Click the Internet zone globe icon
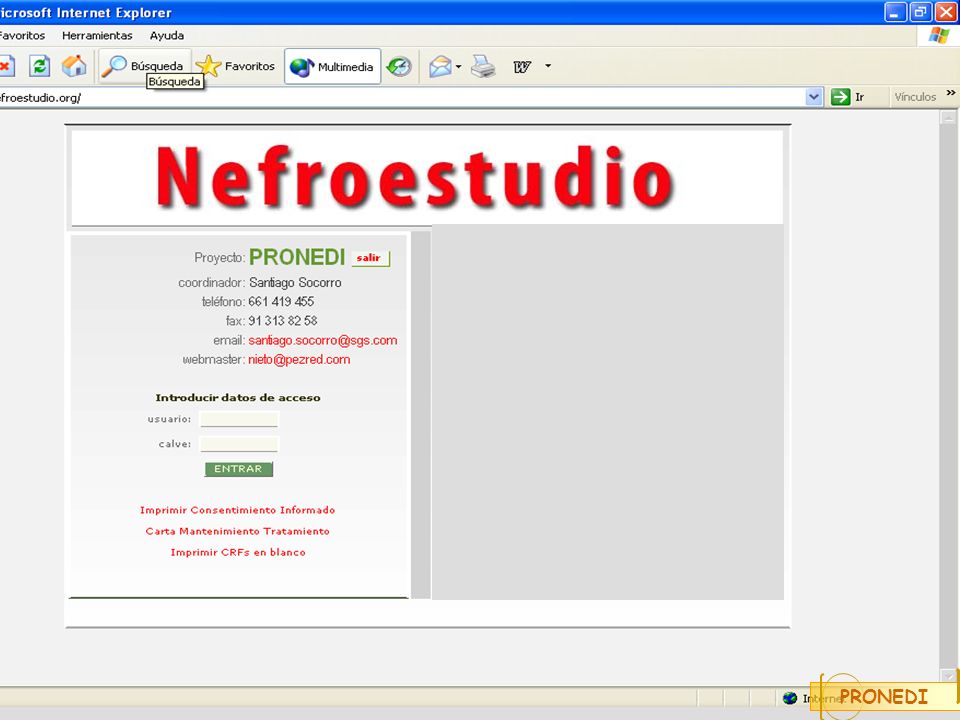This screenshot has width=960, height=720. [x=790, y=698]
